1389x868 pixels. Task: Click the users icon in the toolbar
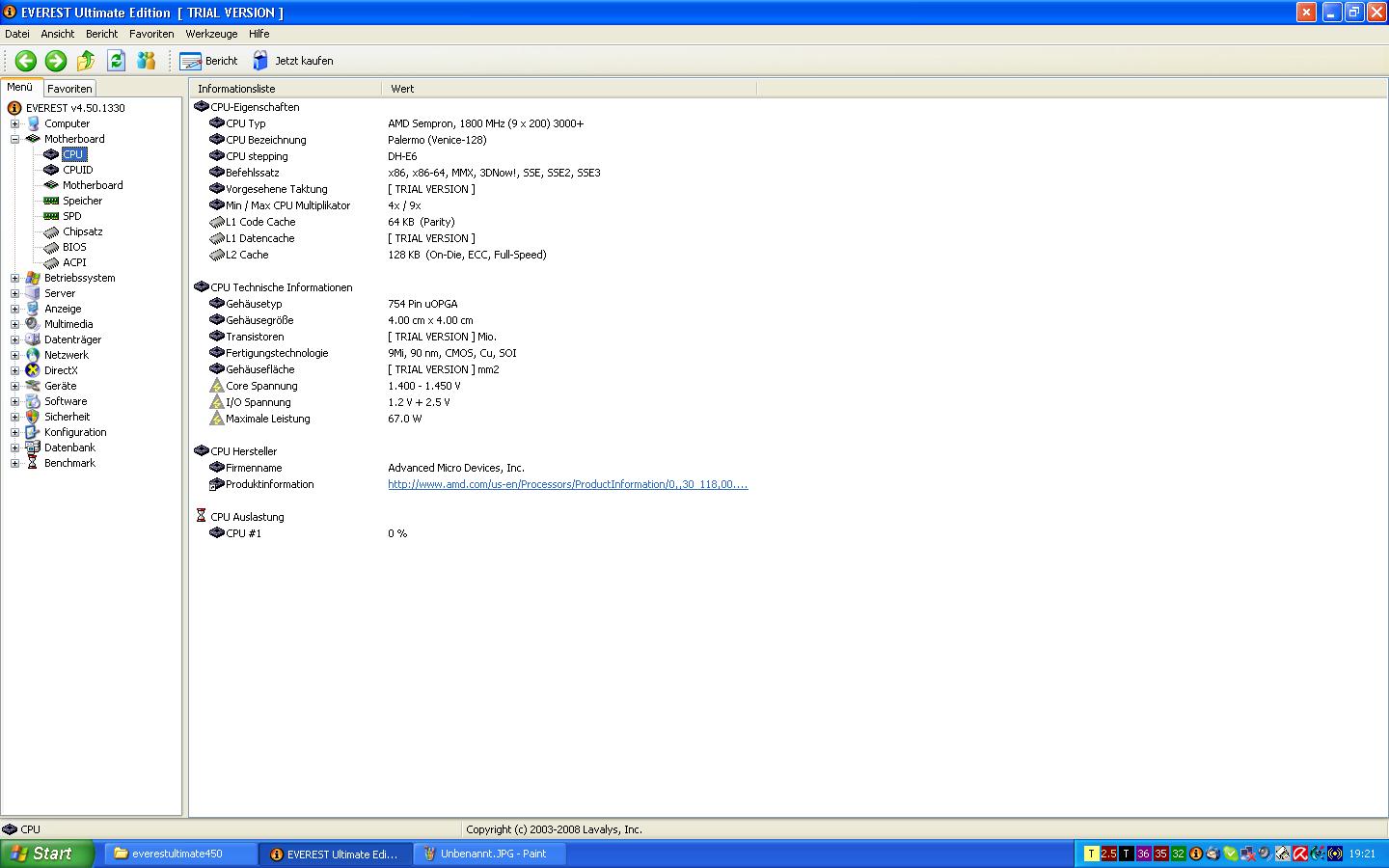tap(147, 61)
